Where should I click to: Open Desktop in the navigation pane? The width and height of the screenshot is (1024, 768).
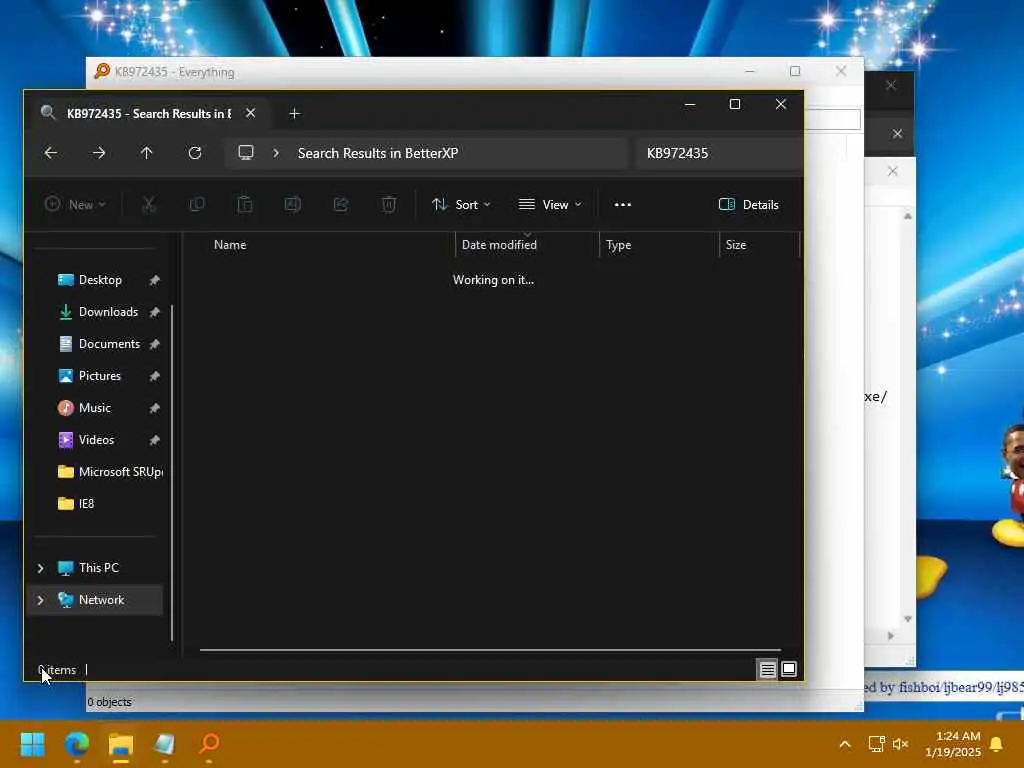(x=100, y=280)
